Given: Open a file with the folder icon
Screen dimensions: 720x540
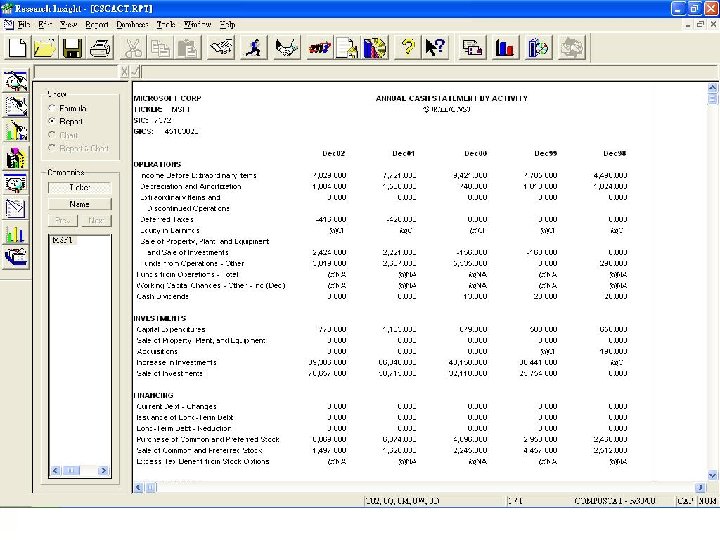Looking at the screenshot, I should coord(45,48).
